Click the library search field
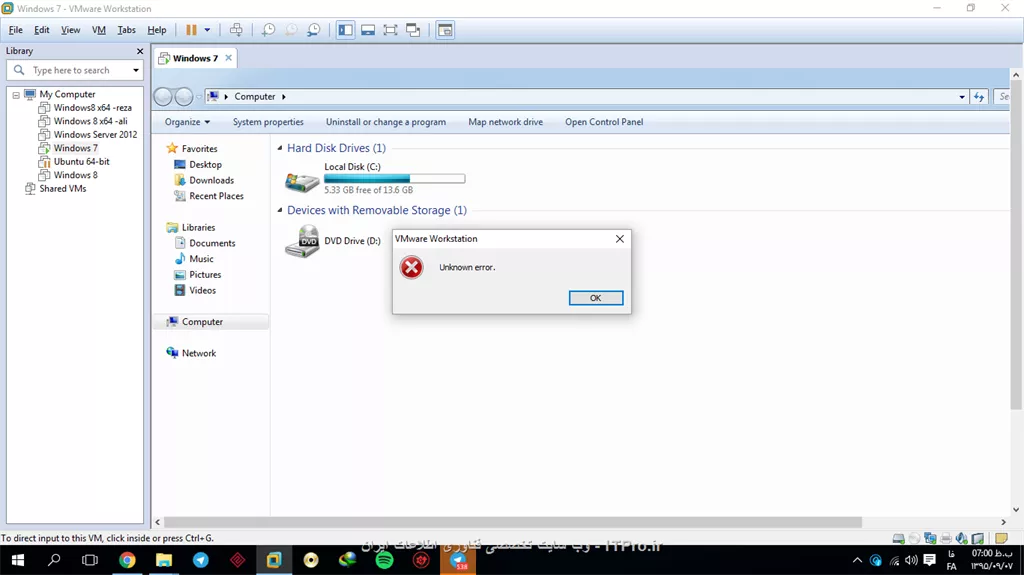 click(x=74, y=70)
